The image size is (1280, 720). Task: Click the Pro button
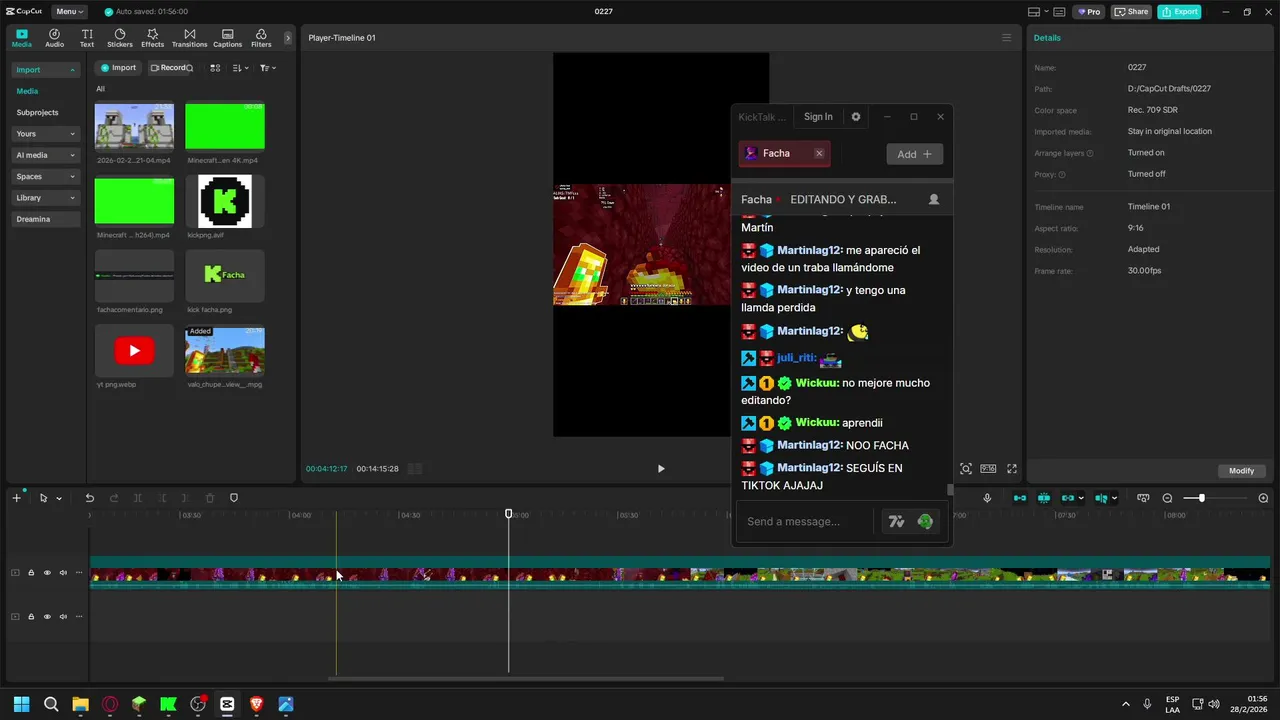[x=1088, y=12]
